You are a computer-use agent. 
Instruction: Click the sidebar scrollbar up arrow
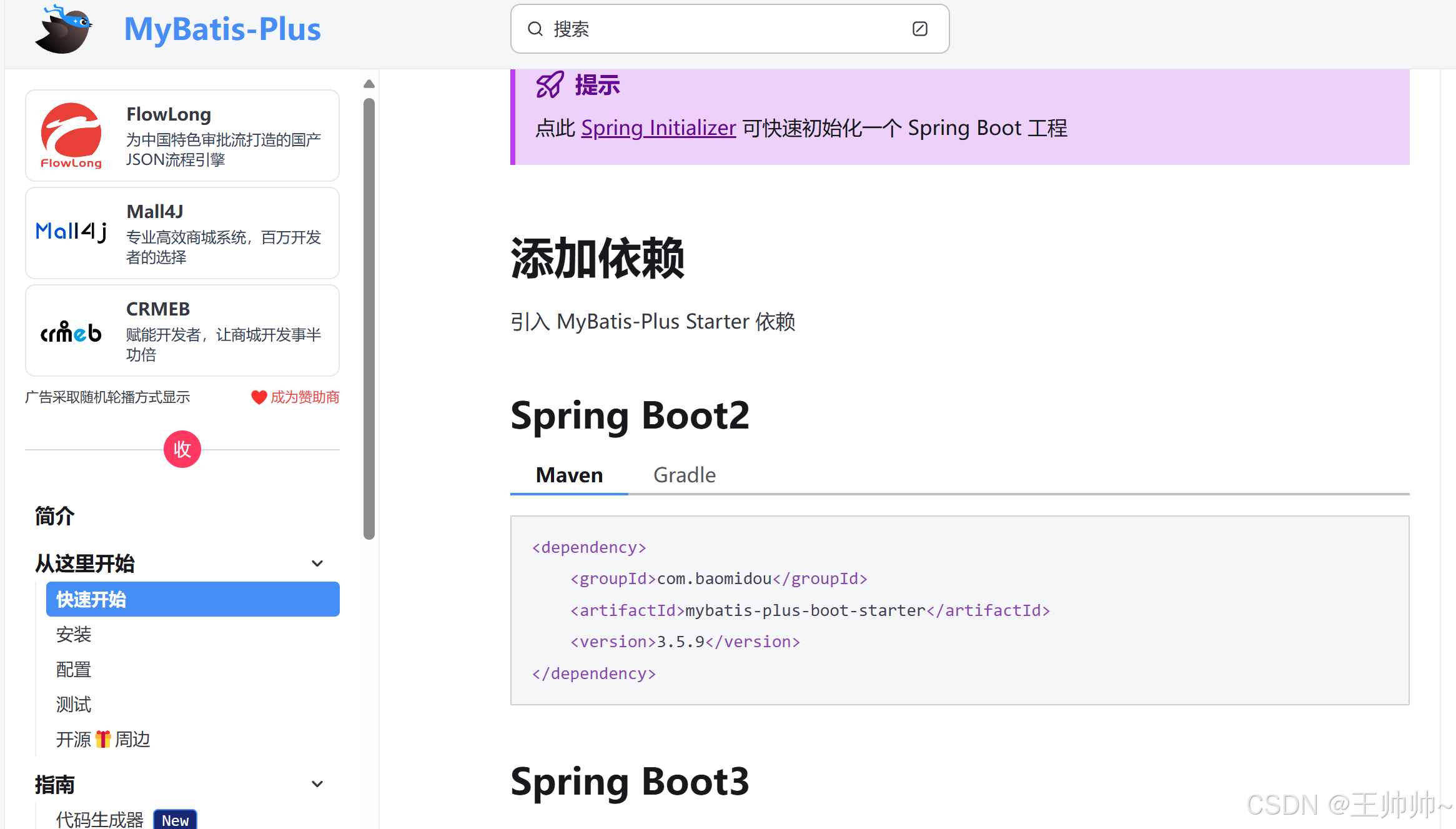pyautogui.click(x=369, y=84)
